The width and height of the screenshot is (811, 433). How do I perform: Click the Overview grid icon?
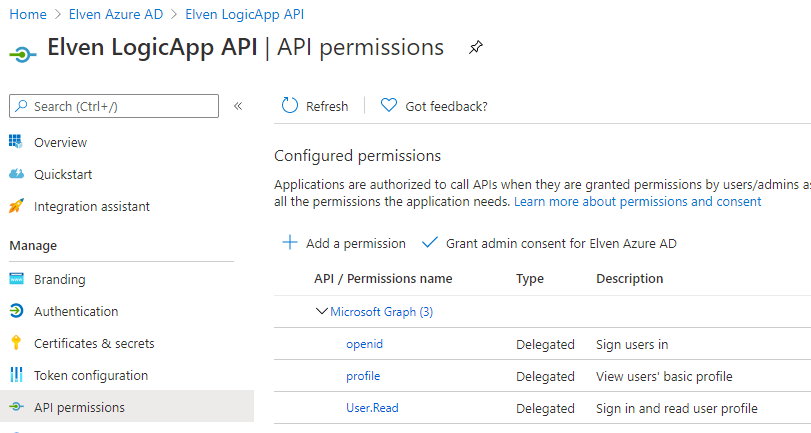coord(16,142)
